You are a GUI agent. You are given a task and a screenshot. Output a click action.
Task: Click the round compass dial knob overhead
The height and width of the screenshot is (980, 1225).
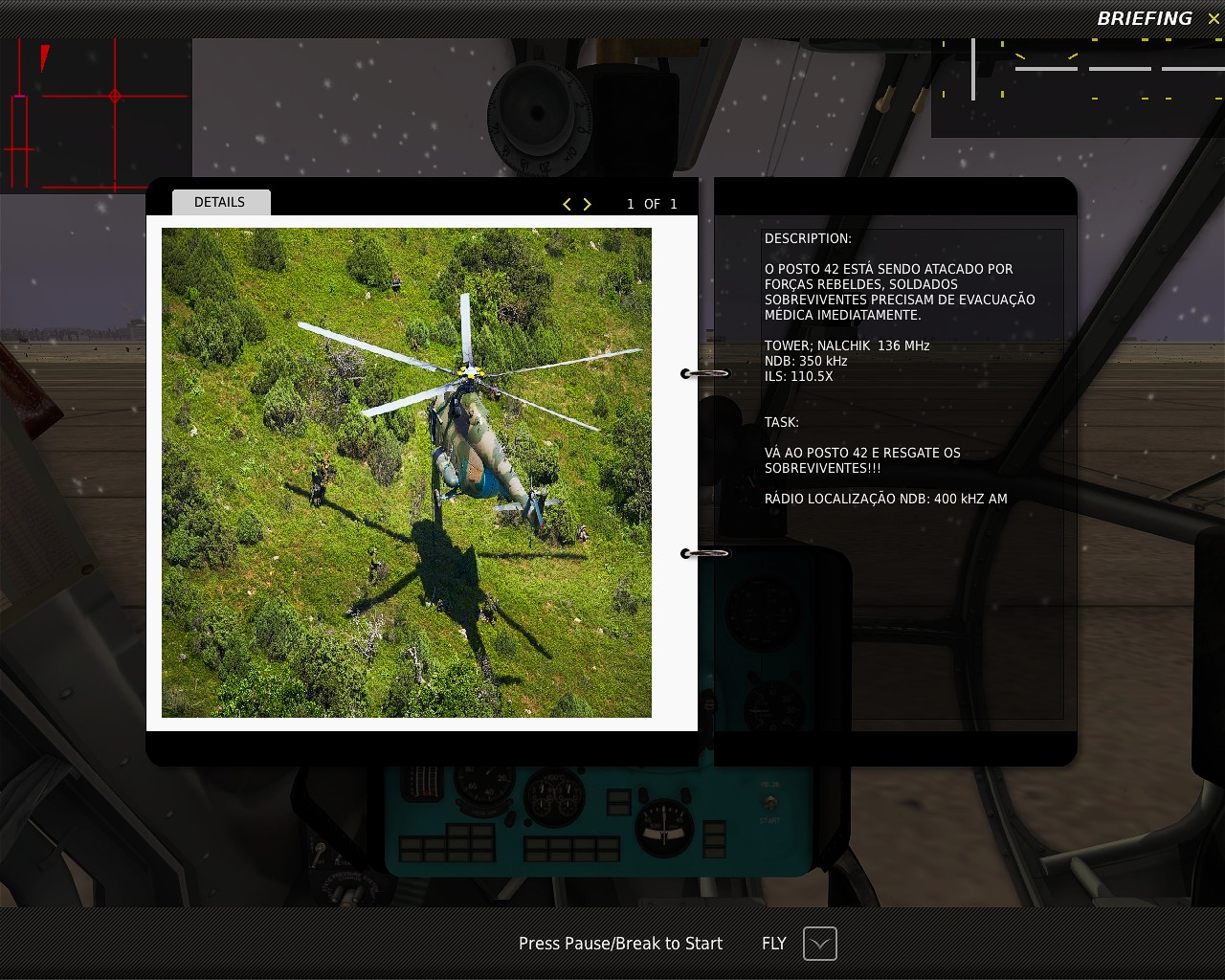pyautogui.click(x=538, y=113)
